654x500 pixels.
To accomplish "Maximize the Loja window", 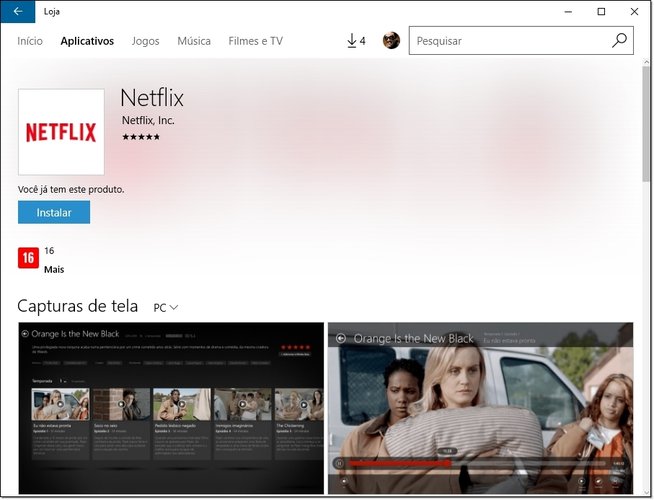I will coord(601,12).
